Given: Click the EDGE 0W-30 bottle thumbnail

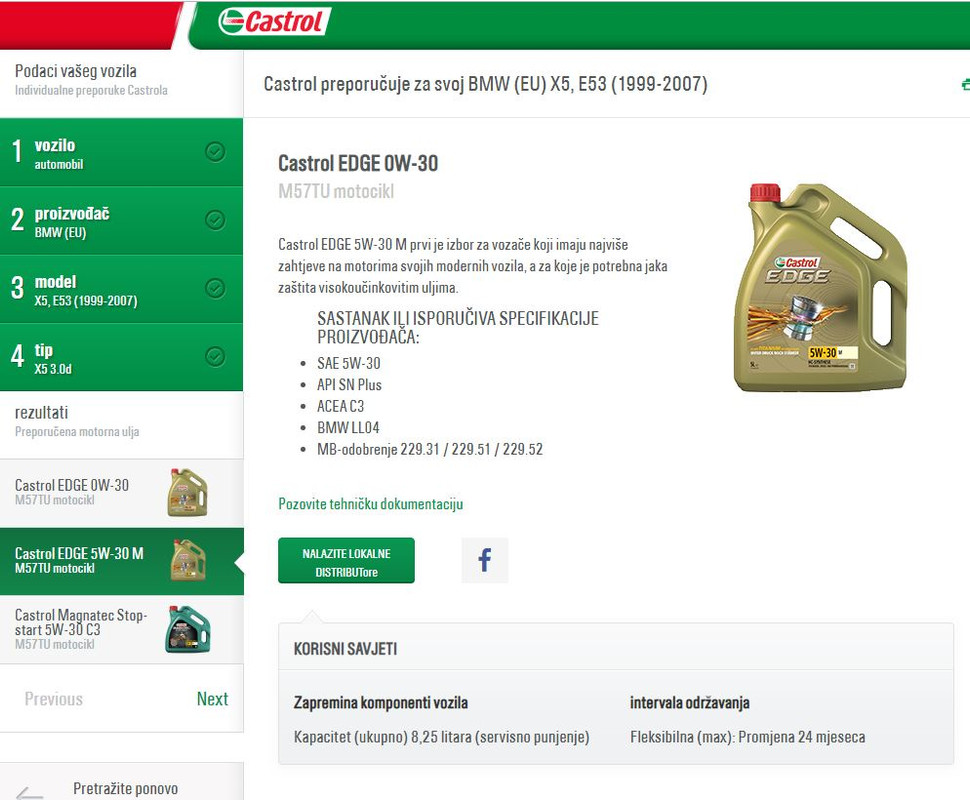Looking at the screenshot, I should pyautogui.click(x=187, y=492).
